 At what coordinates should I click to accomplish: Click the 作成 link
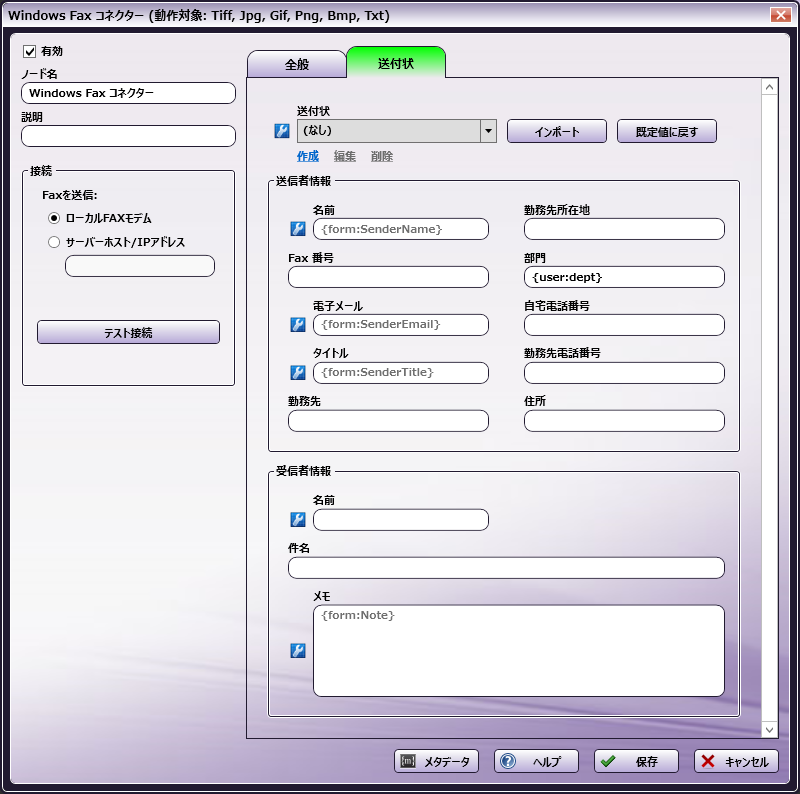pyautogui.click(x=307, y=157)
